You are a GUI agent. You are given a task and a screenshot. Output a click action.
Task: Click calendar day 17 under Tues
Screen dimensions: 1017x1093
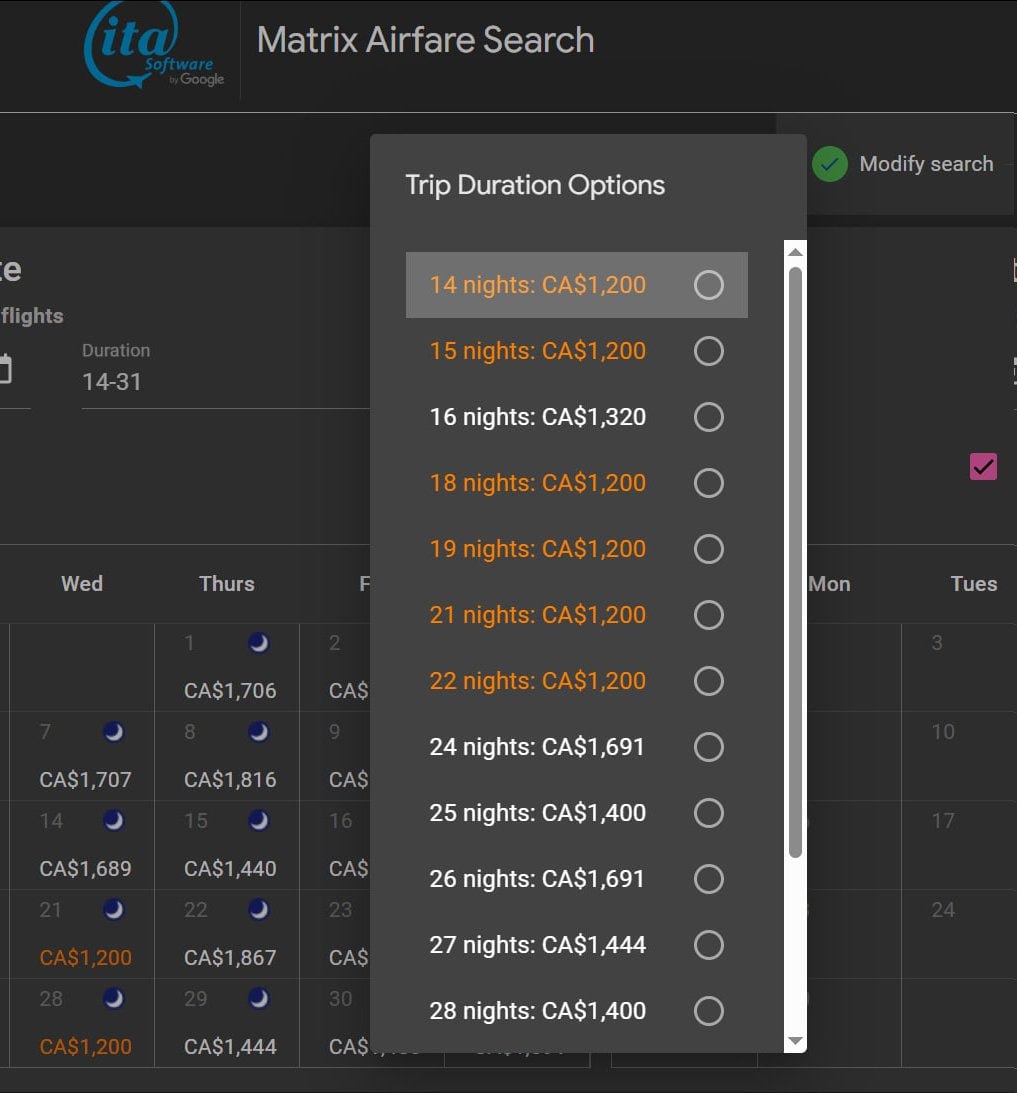click(943, 820)
